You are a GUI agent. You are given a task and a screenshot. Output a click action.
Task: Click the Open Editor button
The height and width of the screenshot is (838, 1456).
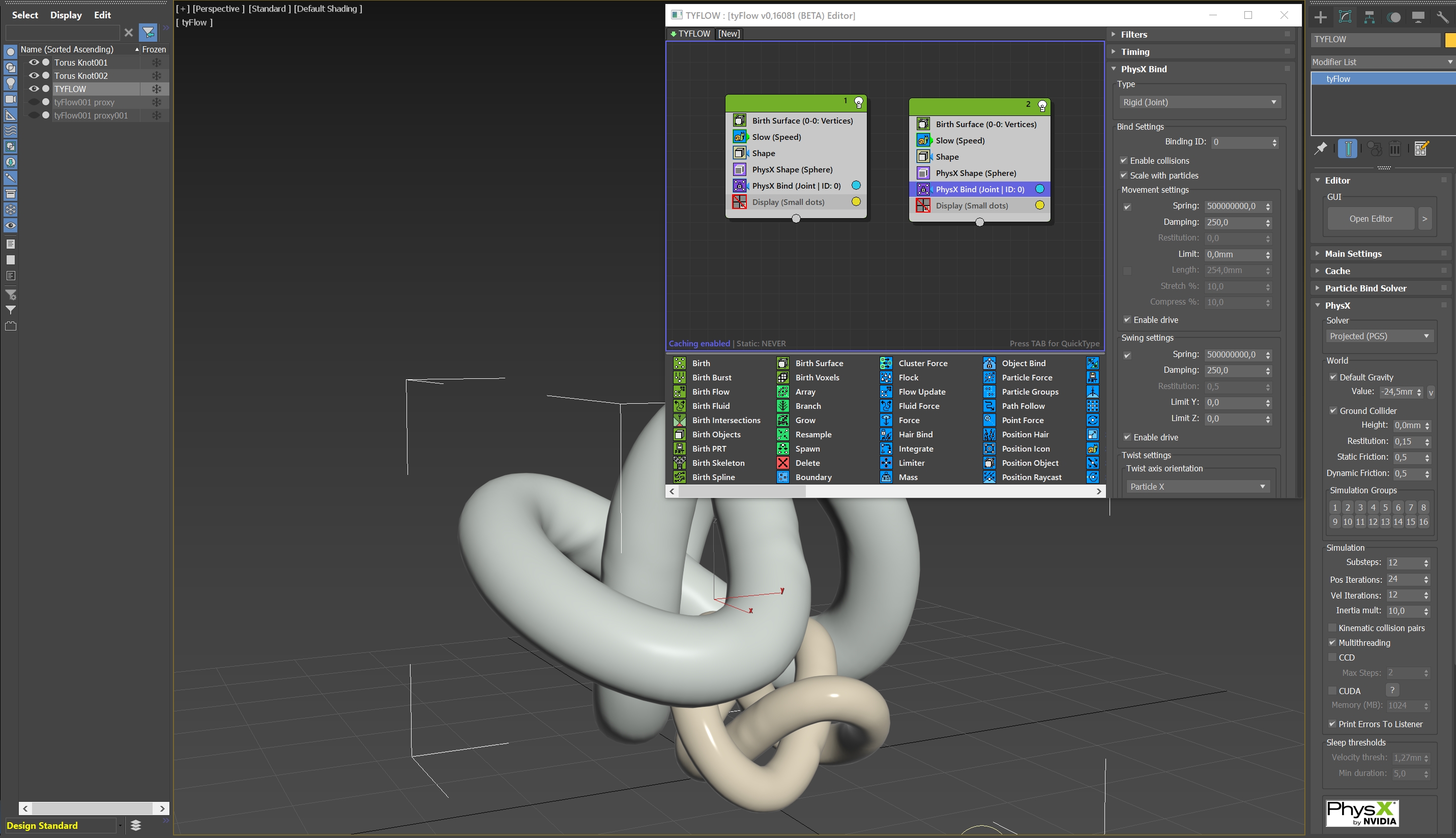pyautogui.click(x=1371, y=219)
